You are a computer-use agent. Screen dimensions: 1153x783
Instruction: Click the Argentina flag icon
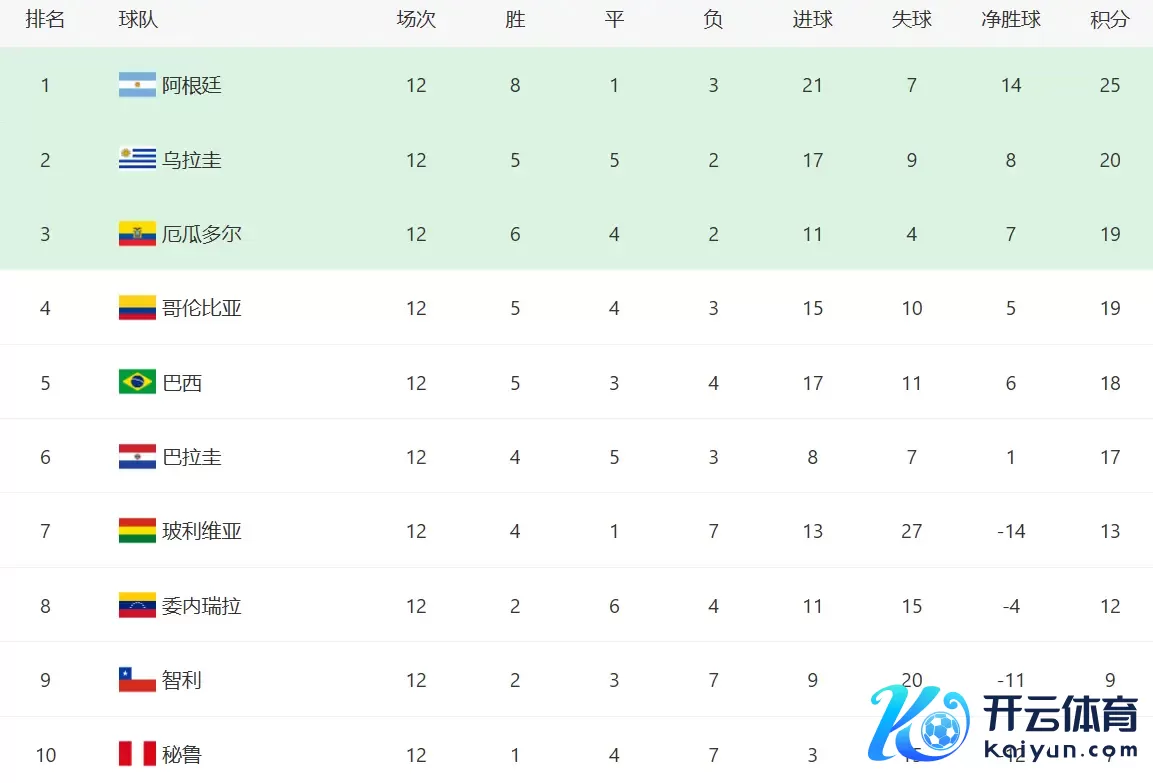tap(137, 85)
